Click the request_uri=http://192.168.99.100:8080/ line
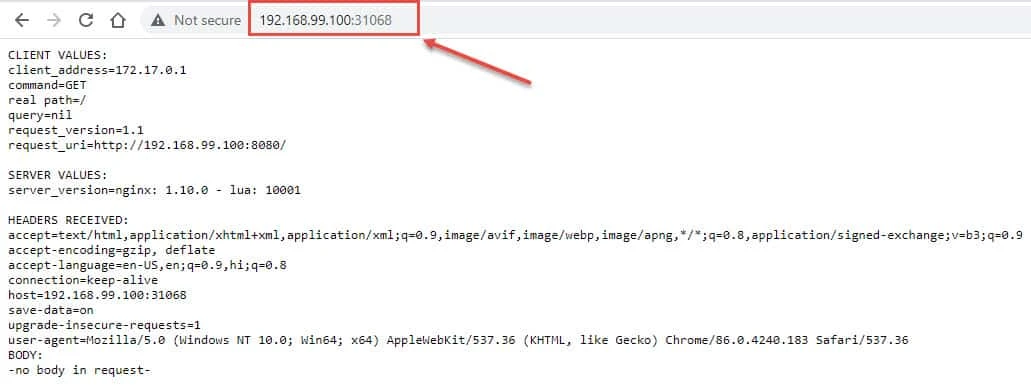 point(147,145)
